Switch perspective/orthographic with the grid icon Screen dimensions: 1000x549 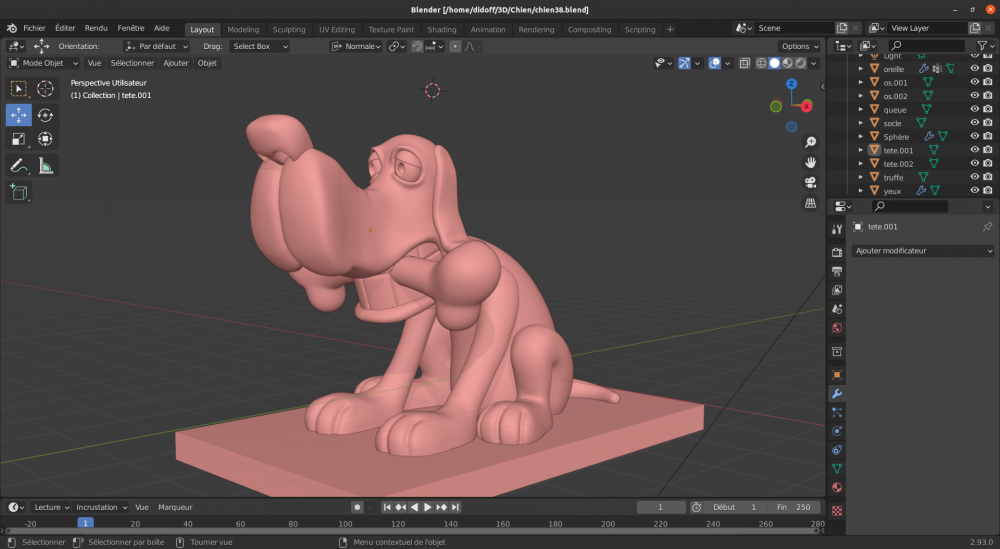pyautogui.click(x=810, y=203)
